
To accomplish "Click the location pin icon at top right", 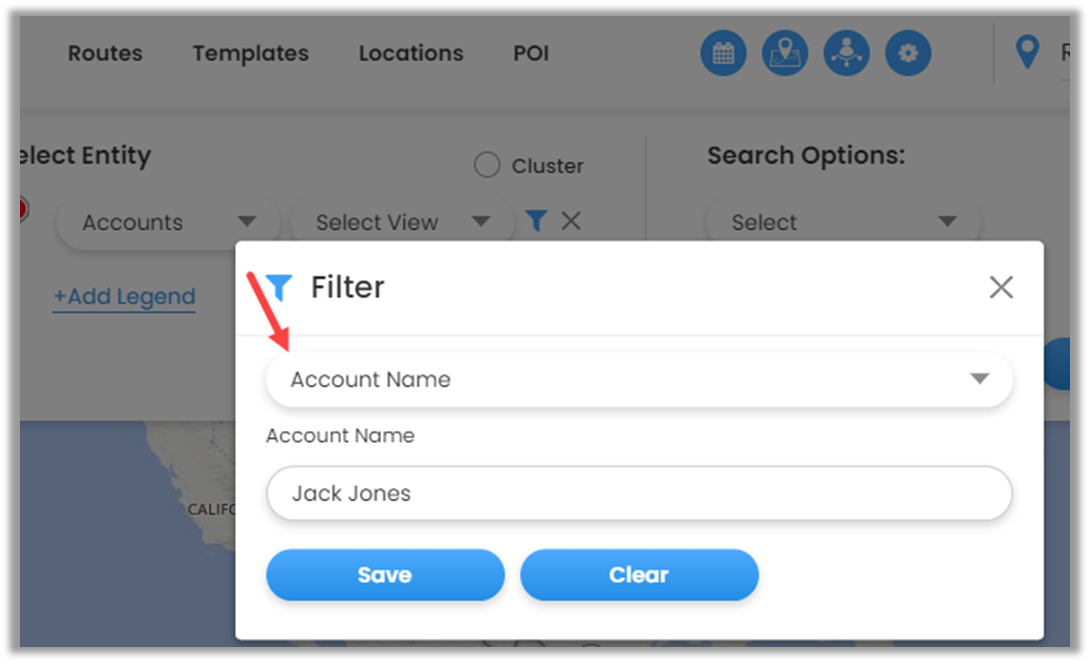I will (1027, 53).
